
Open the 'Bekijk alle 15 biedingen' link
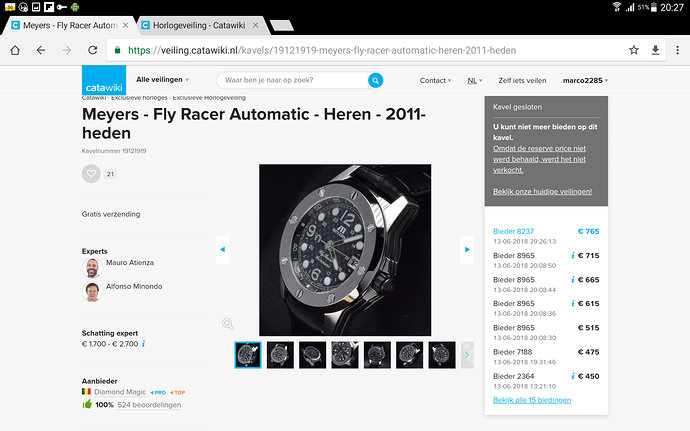tap(532, 400)
